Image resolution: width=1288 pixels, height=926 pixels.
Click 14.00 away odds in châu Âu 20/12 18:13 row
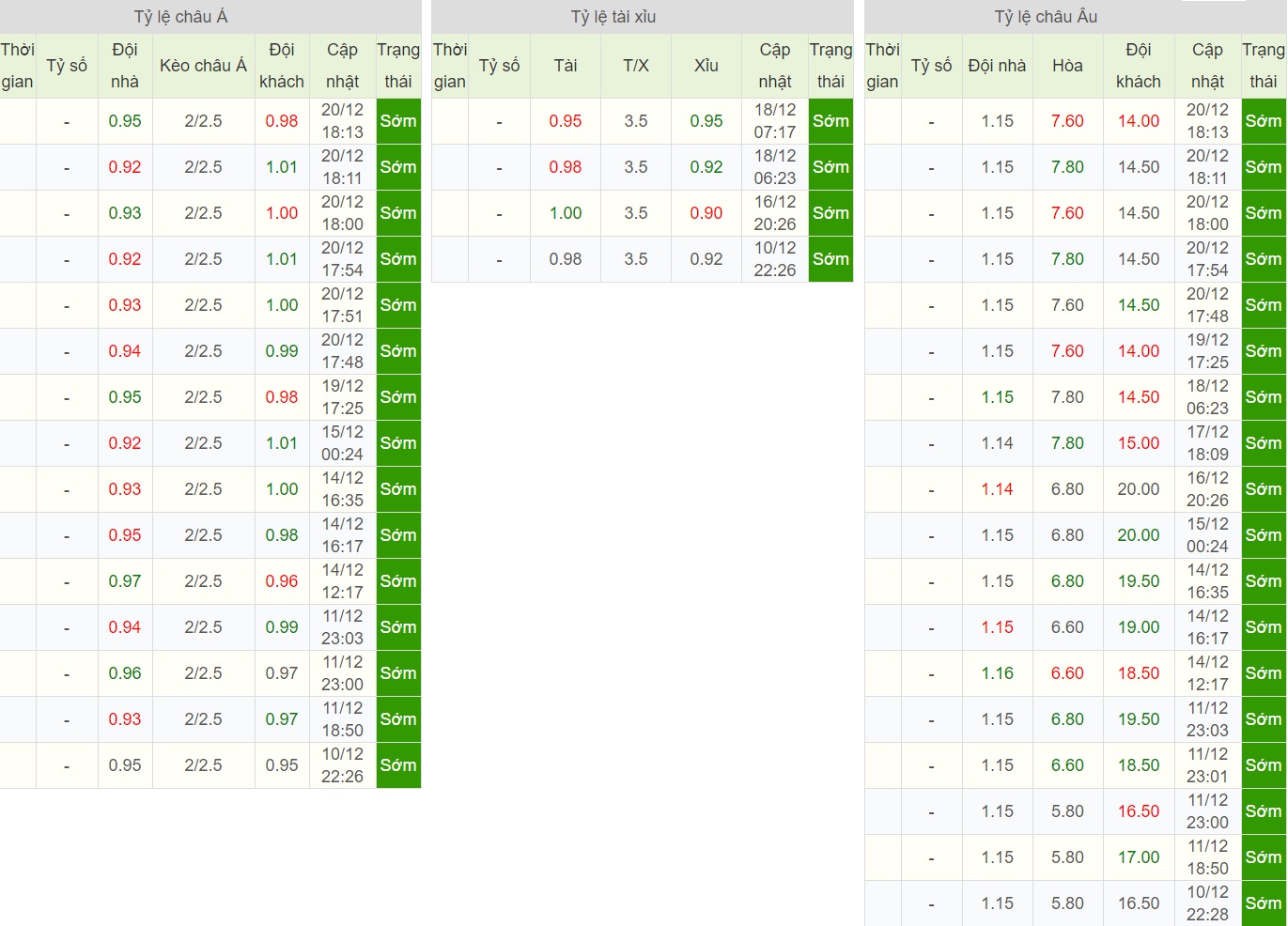1139,121
